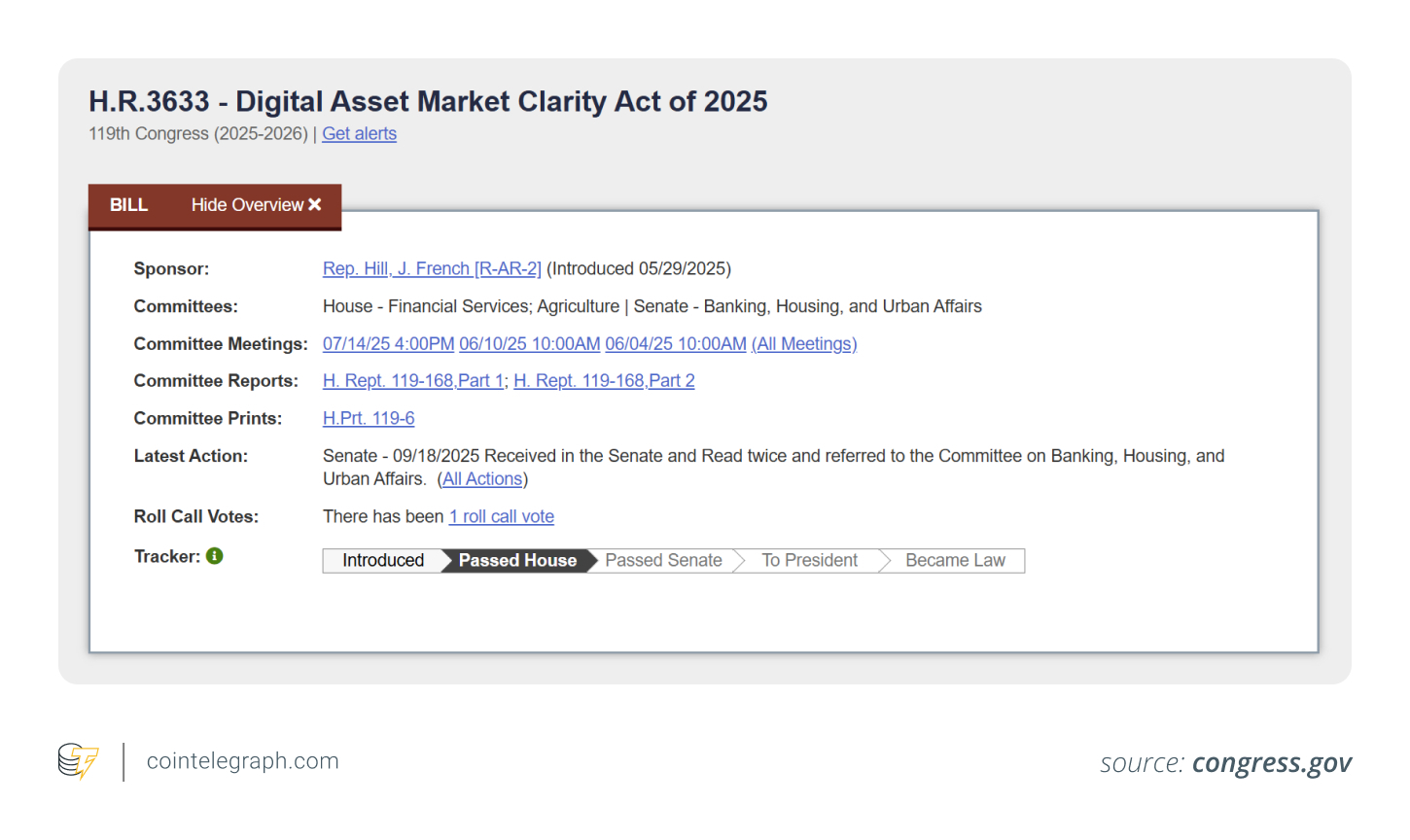Open the Get alerts link

click(359, 134)
